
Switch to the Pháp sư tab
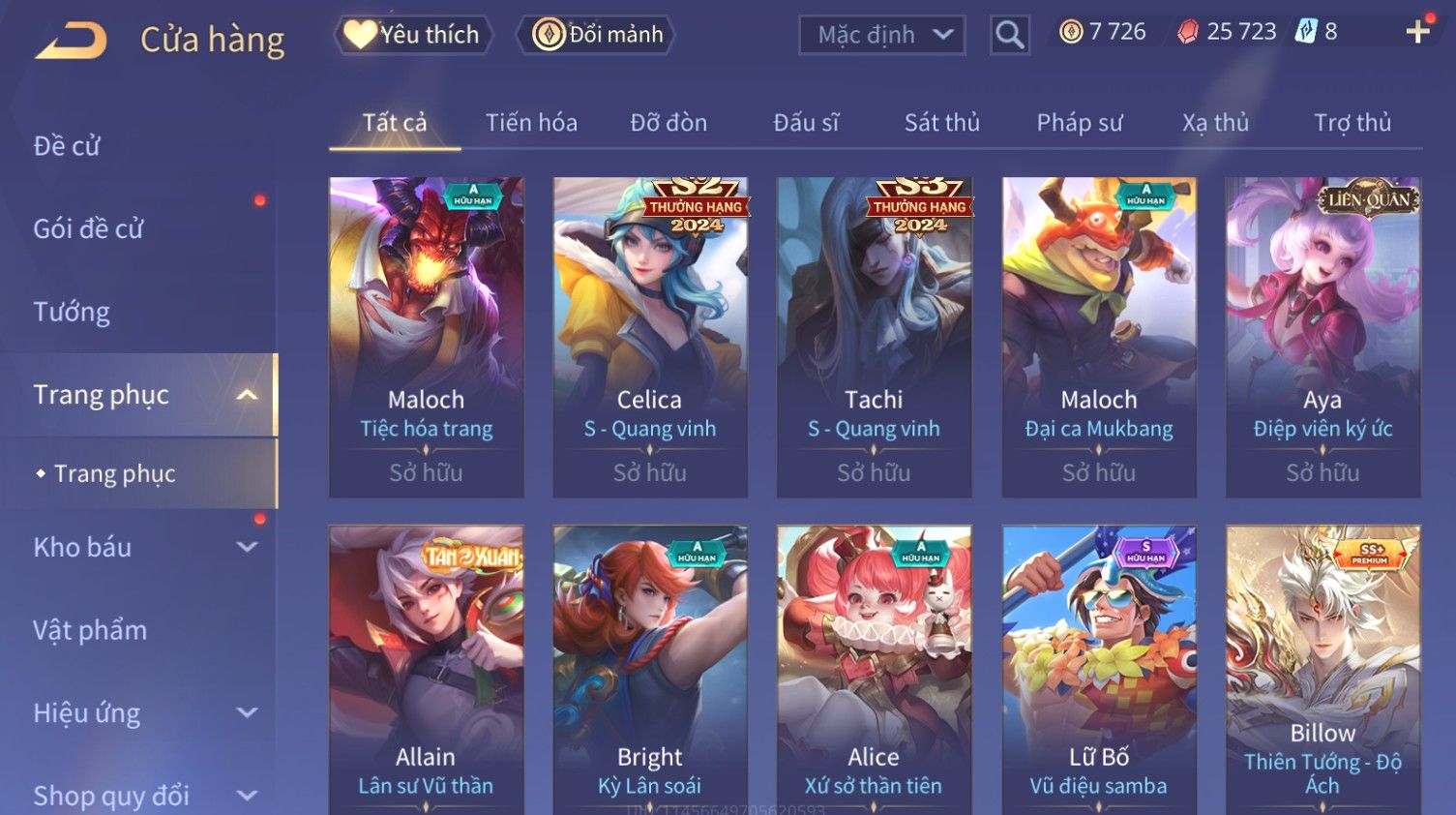1080,123
